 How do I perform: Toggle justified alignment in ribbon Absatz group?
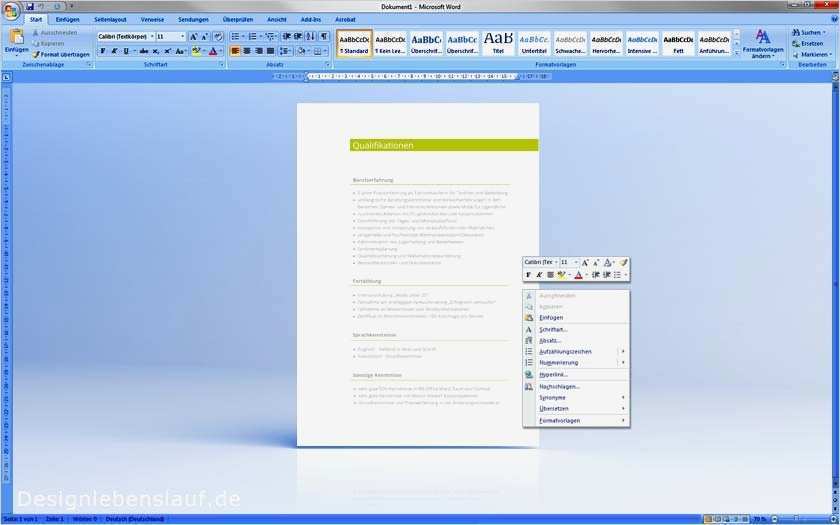(x=271, y=51)
